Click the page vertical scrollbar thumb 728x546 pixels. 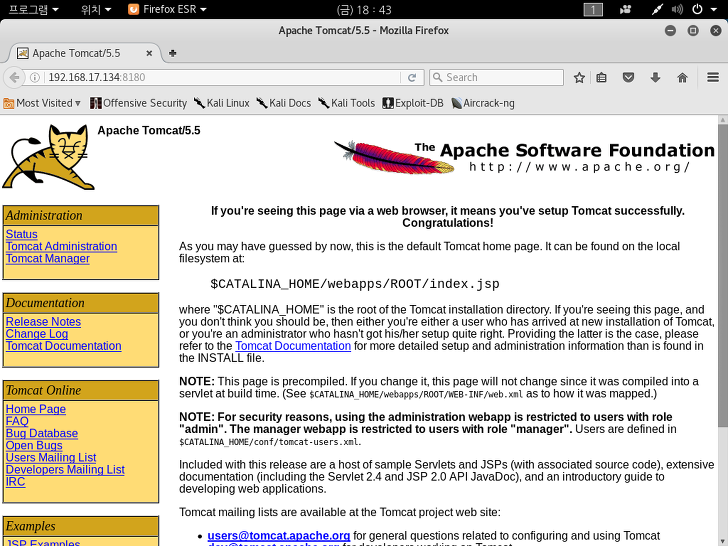(x=722, y=275)
